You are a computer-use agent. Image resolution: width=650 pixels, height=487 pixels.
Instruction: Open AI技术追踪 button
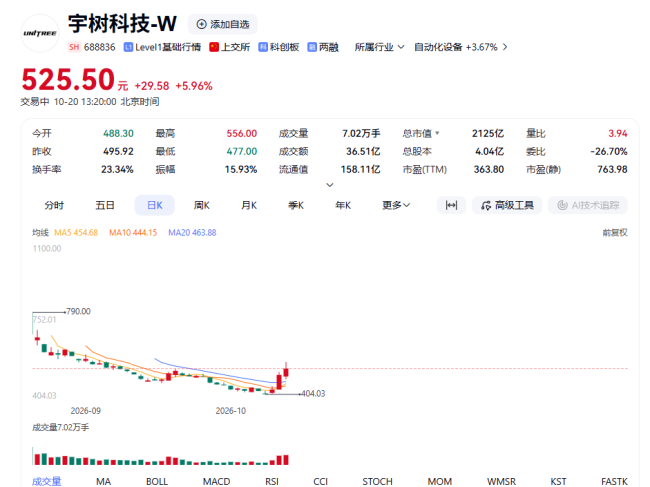click(x=588, y=206)
